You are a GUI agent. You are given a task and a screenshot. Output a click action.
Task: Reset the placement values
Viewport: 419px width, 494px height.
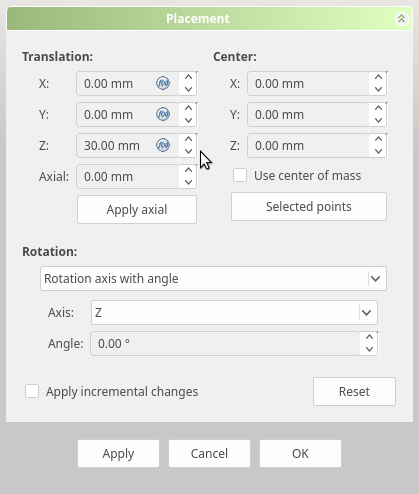(x=354, y=391)
